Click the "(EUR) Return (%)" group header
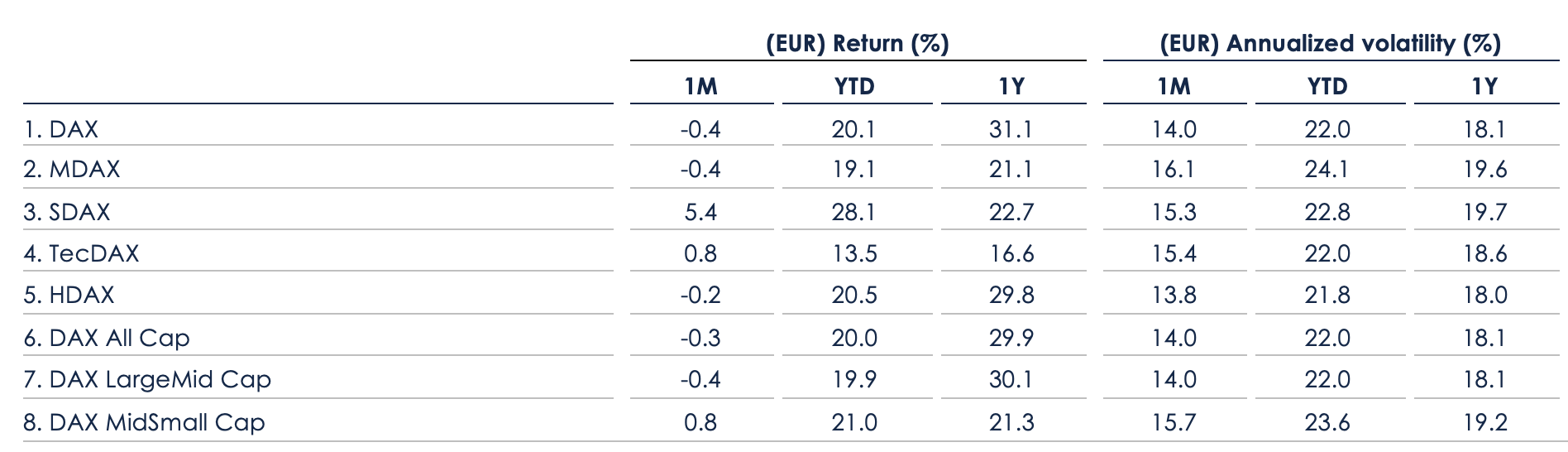Screen dimensions: 1568x452 858,43
